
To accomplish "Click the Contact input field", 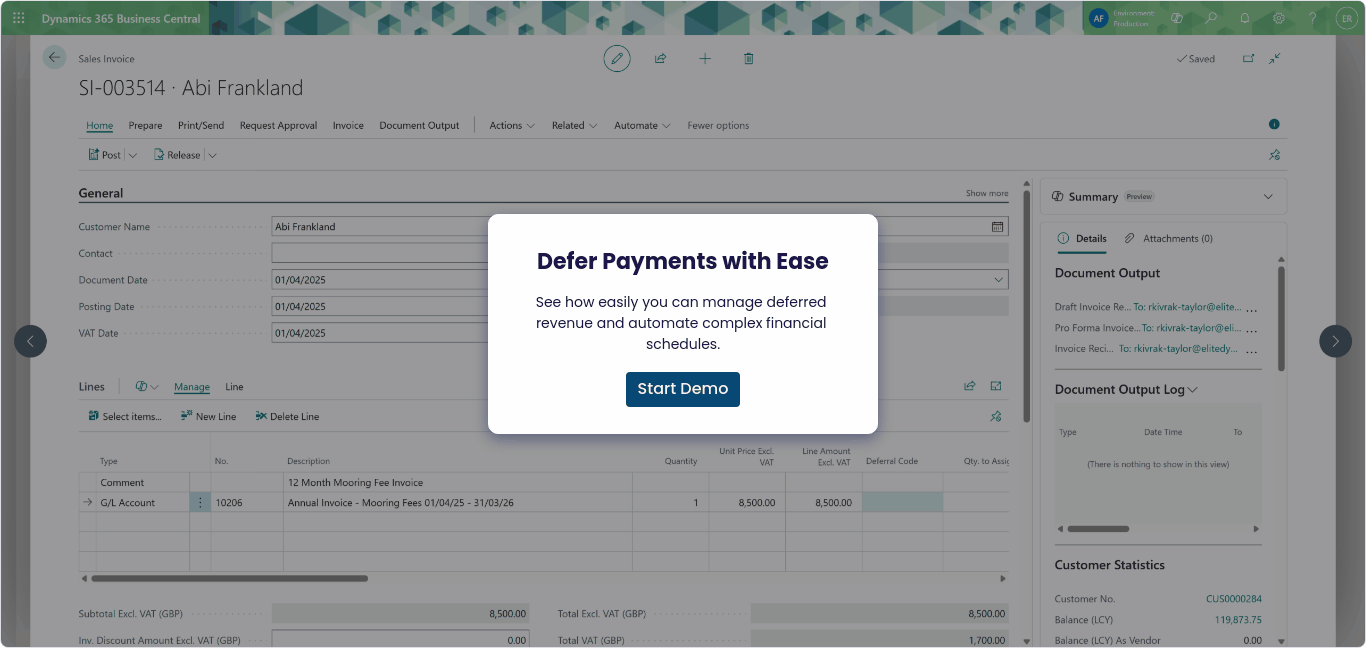I will [x=380, y=253].
